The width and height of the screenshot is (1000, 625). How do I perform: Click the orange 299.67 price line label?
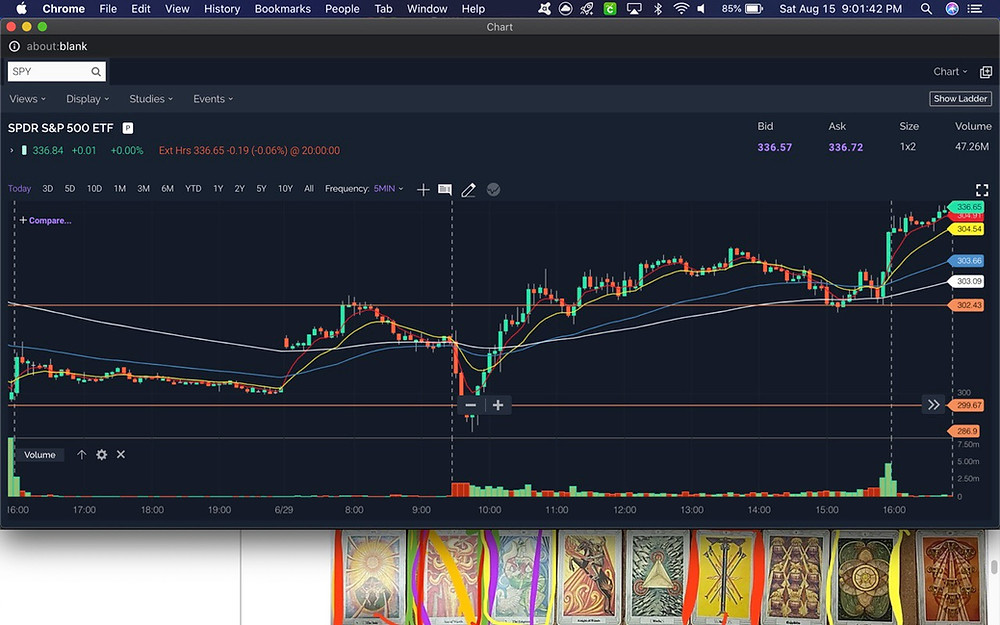tap(966, 406)
